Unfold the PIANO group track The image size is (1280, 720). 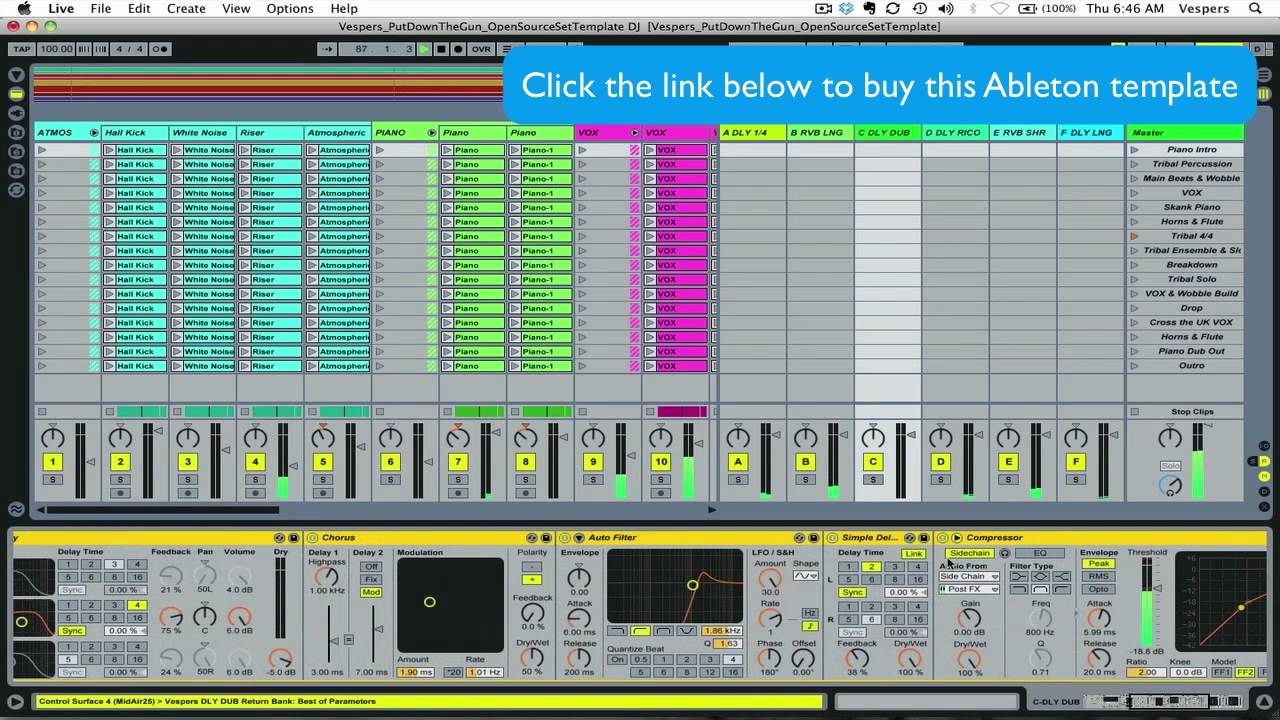432,132
